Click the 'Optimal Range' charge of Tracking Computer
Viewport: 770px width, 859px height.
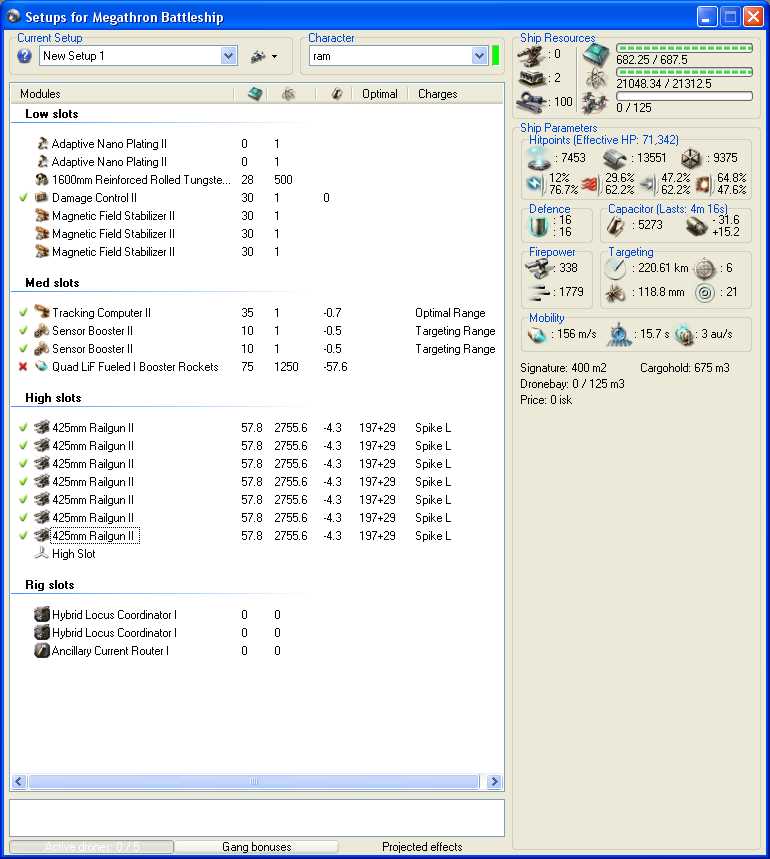[x=450, y=313]
